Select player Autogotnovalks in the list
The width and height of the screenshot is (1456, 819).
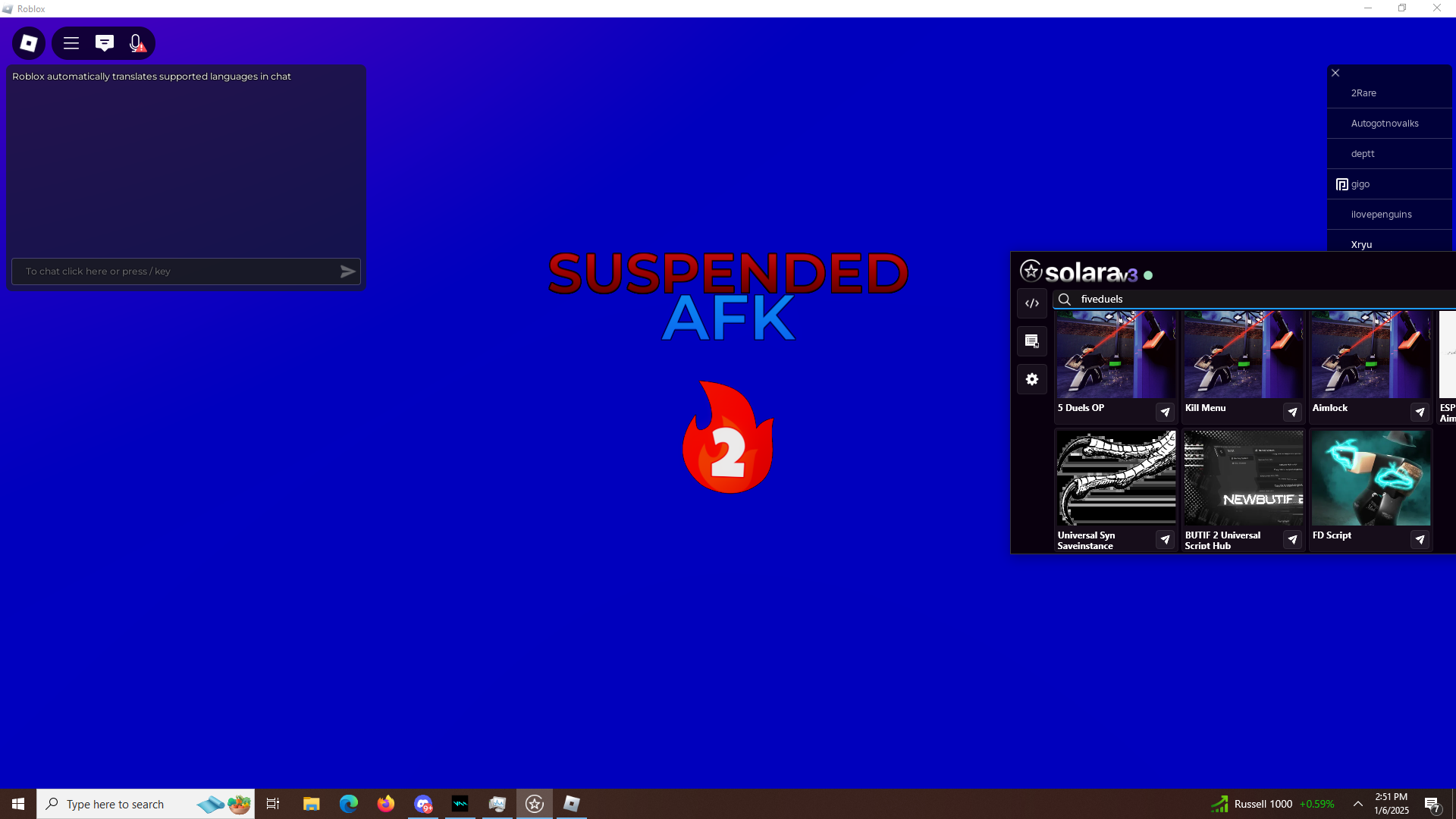[x=1384, y=124]
